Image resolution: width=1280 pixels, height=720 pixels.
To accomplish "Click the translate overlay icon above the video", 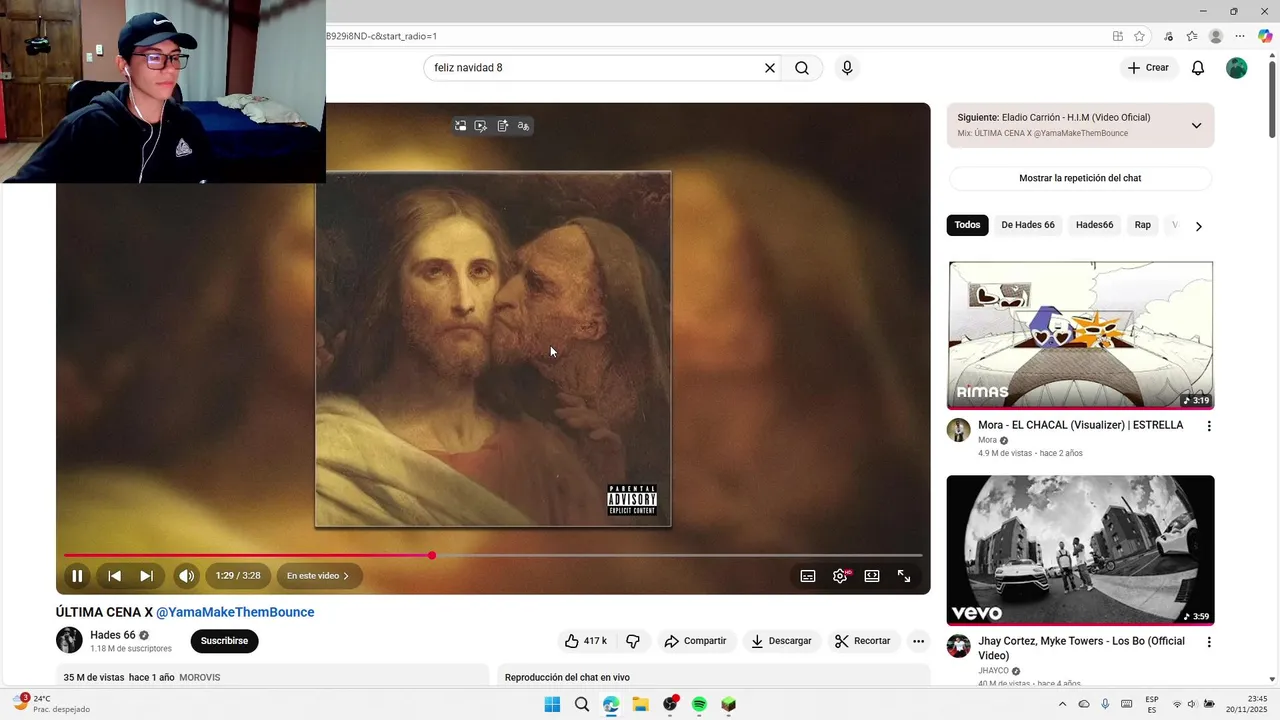I will pos(523,126).
